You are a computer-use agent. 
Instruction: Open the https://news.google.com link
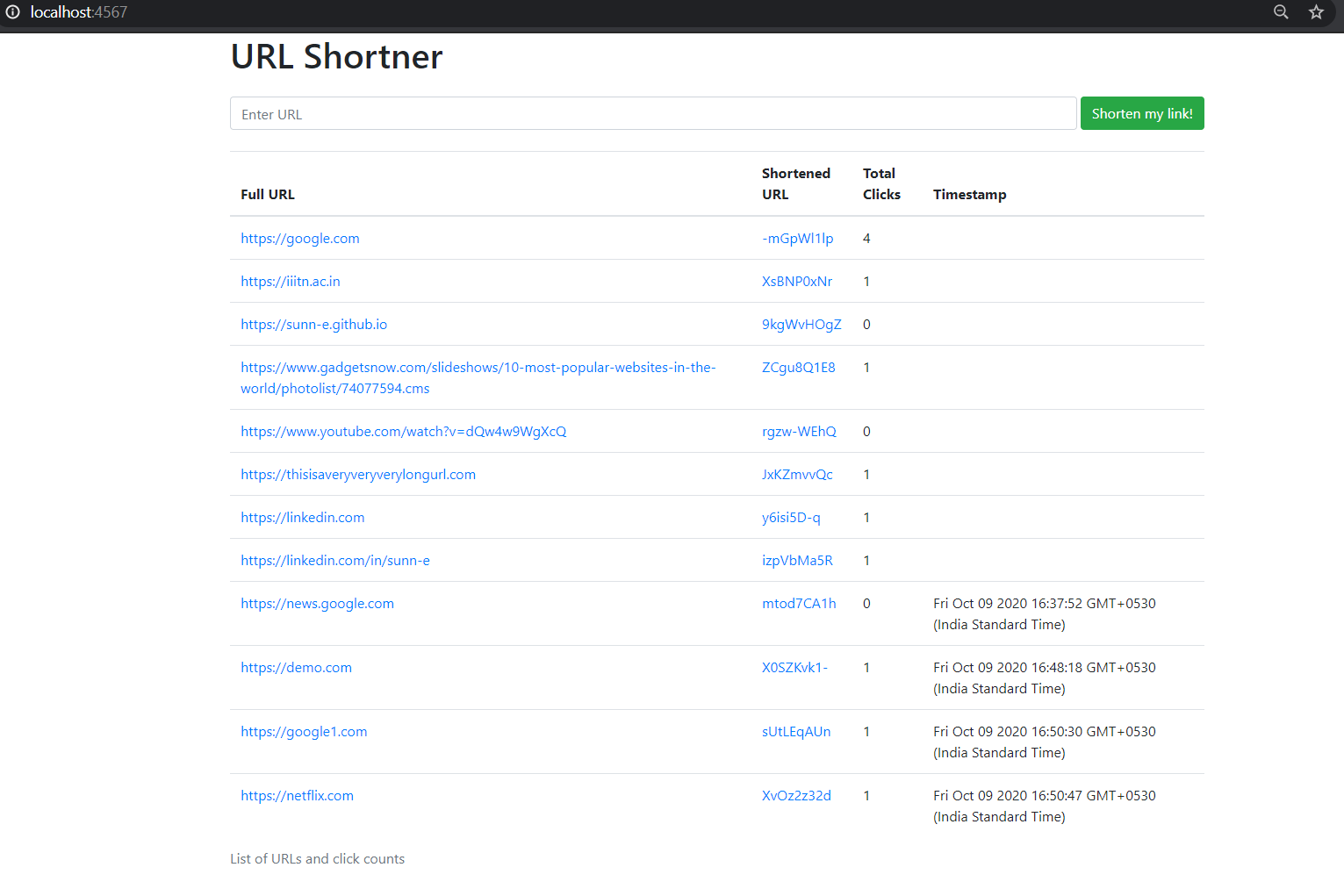pyautogui.click(x=318, y=603)
